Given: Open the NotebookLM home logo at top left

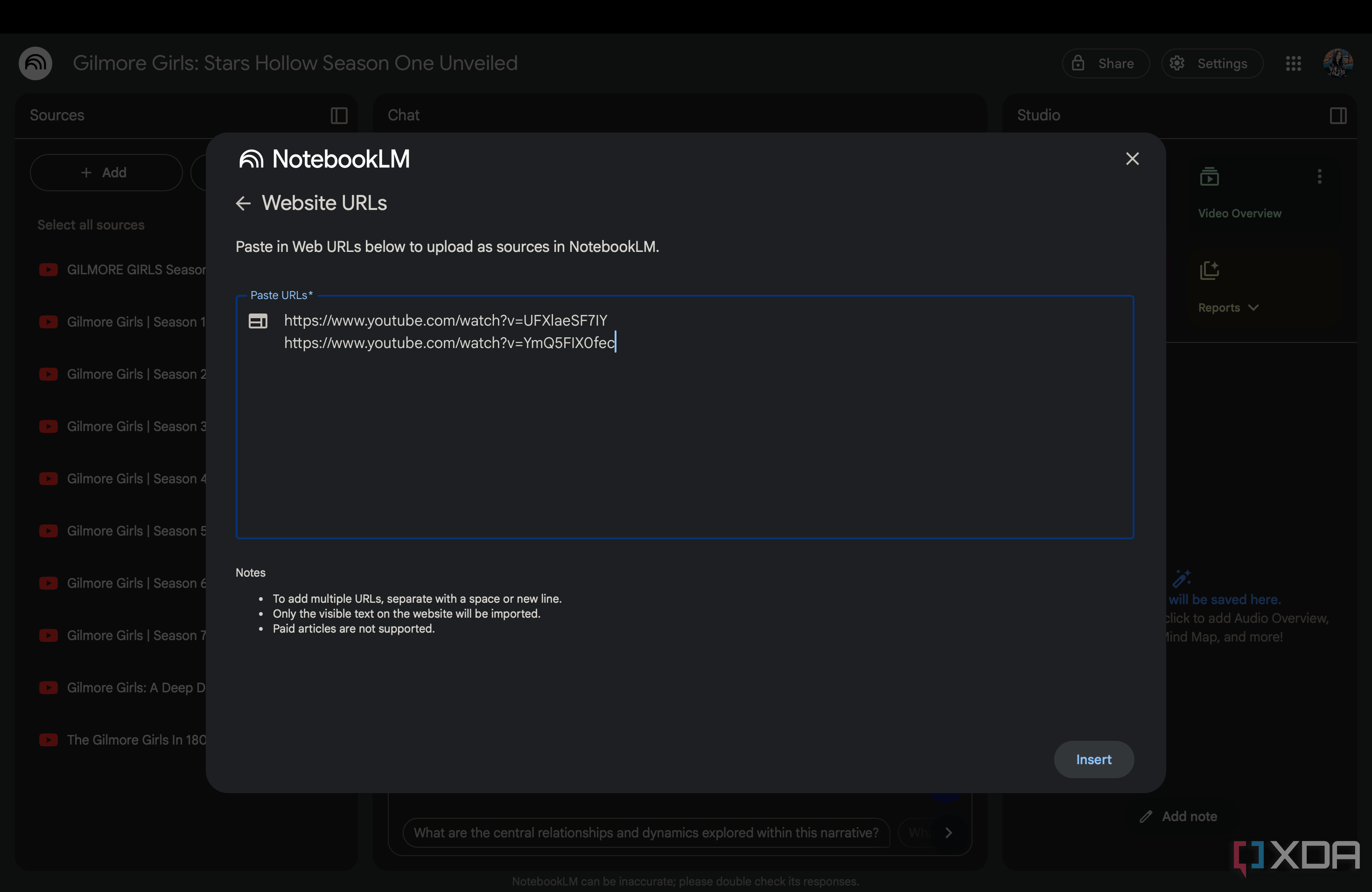Looking at the screenshot, I should click(35, 63).
